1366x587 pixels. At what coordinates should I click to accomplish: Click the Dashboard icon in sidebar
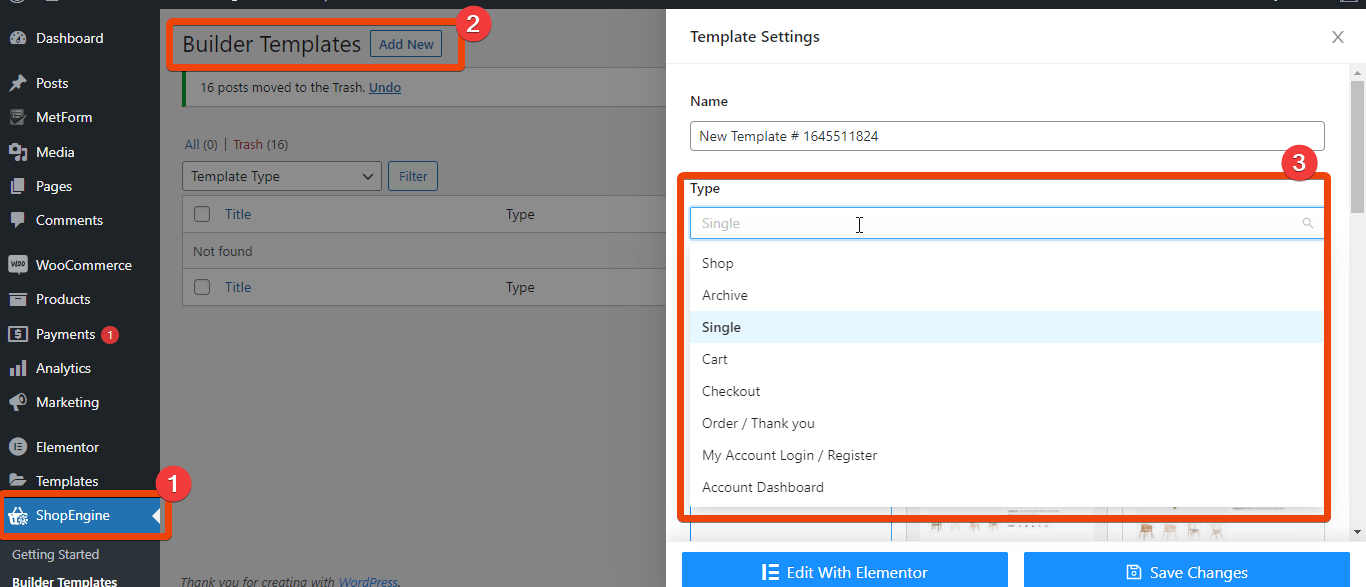(x=18, y=38)
